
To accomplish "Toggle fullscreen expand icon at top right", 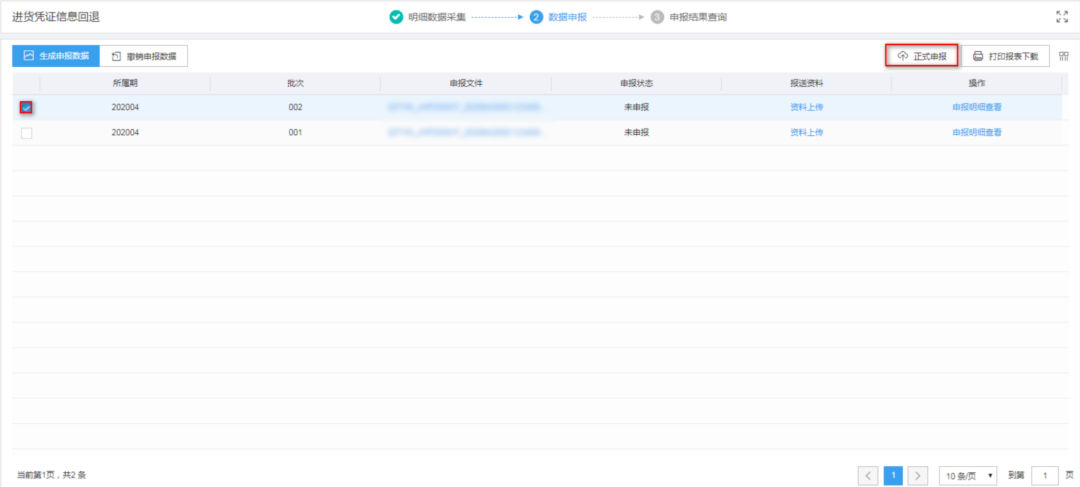I will (1061, 17).
